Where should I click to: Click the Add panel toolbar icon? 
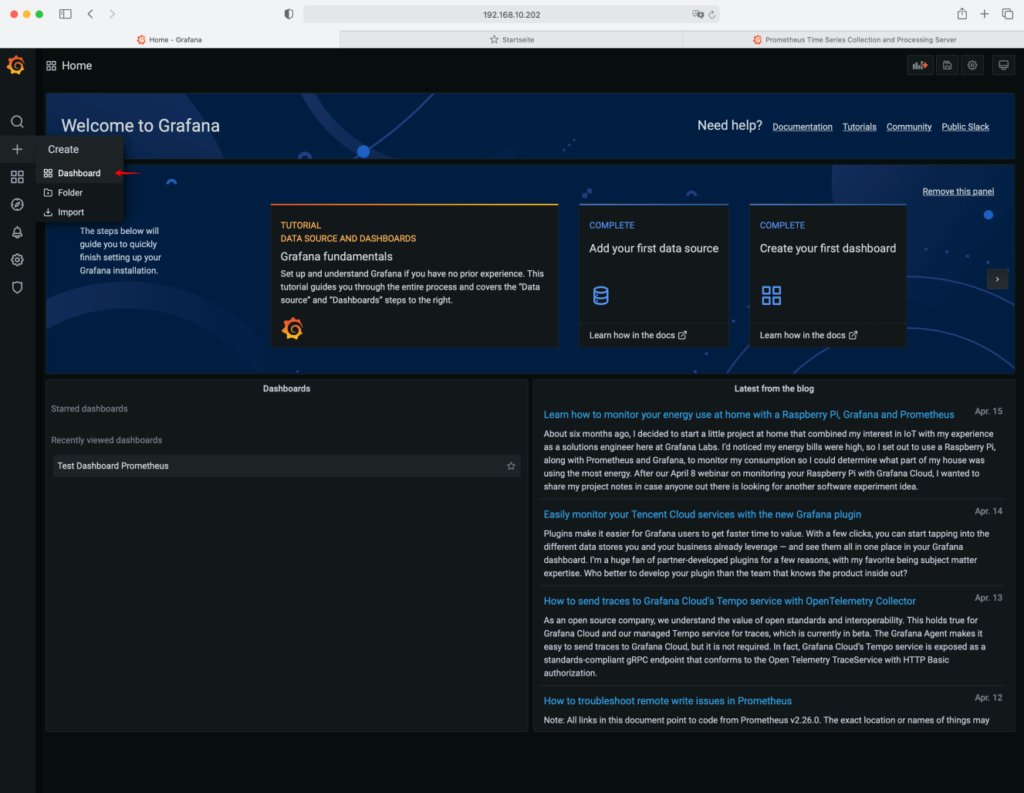[x=920, y=65]
